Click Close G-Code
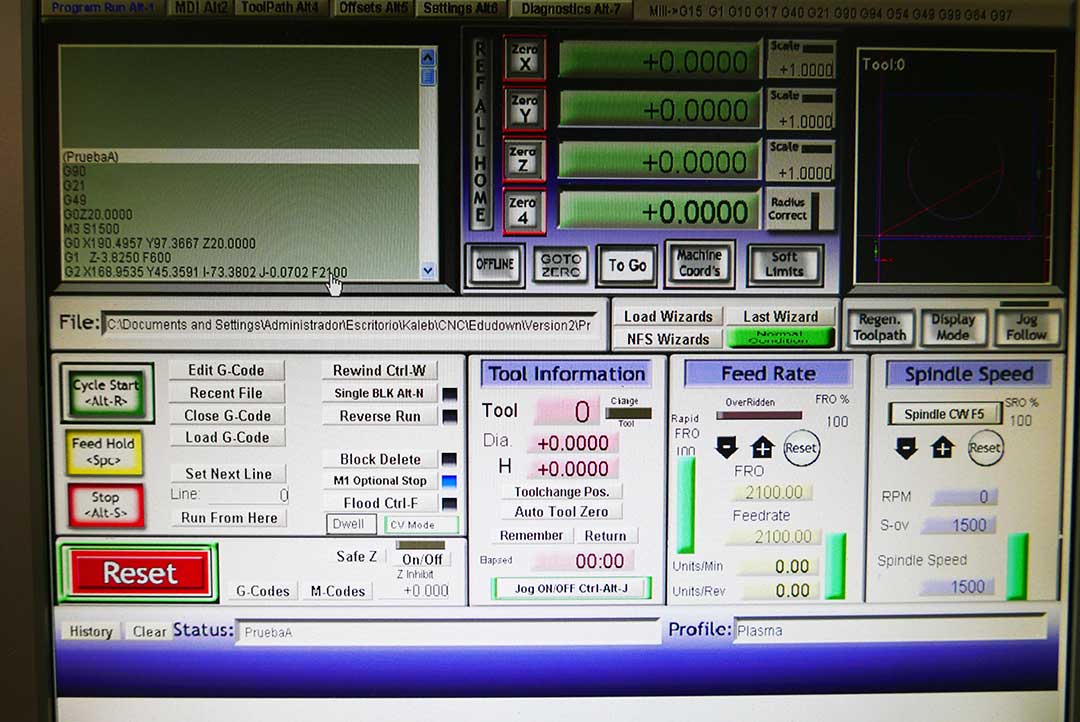Viewport: 1080px width, 722px height. (x=227, y=415)
